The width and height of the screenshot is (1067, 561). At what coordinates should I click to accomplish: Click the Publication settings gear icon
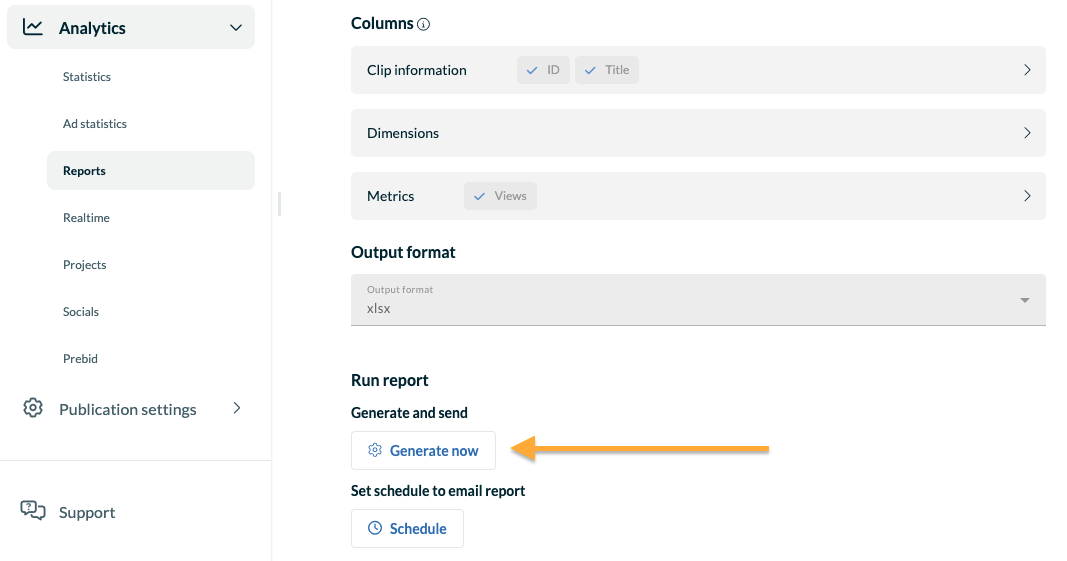tap(33, 408)
